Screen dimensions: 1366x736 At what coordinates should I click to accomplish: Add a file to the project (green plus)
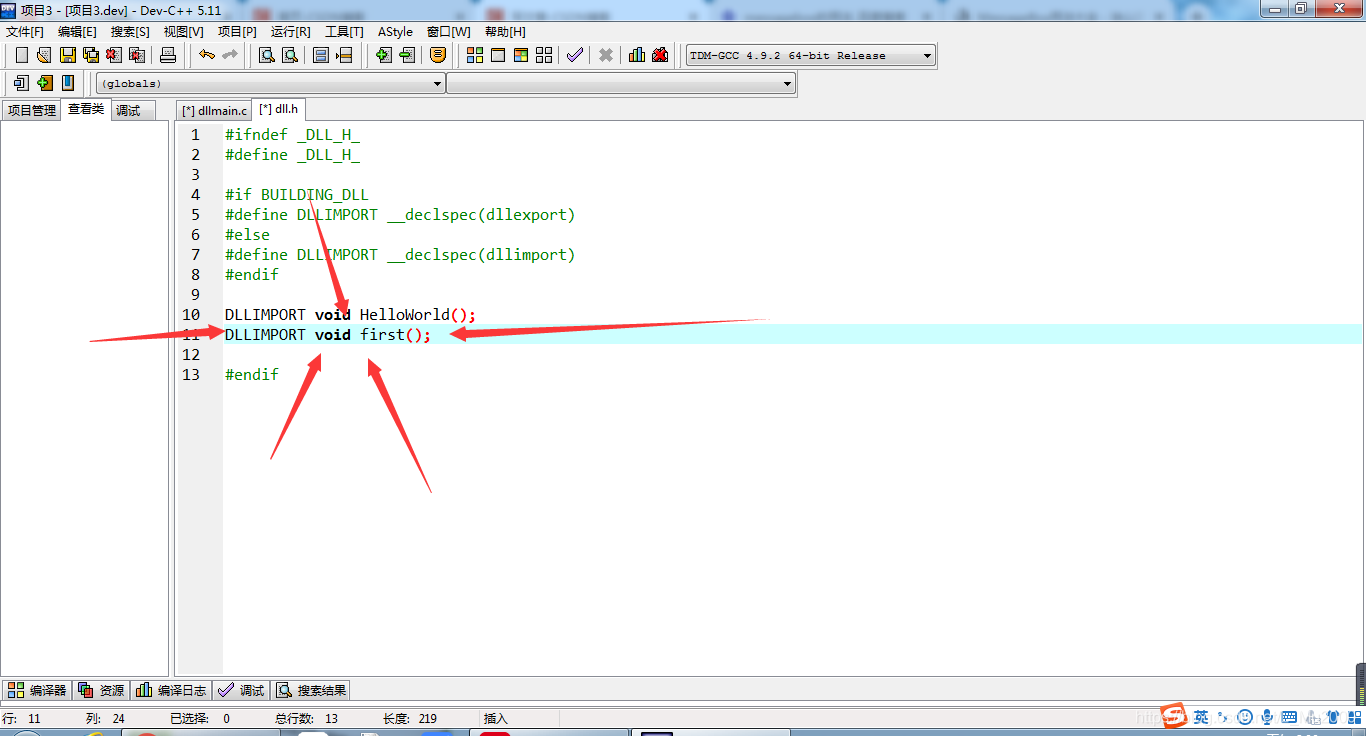[x=383, y=55]
